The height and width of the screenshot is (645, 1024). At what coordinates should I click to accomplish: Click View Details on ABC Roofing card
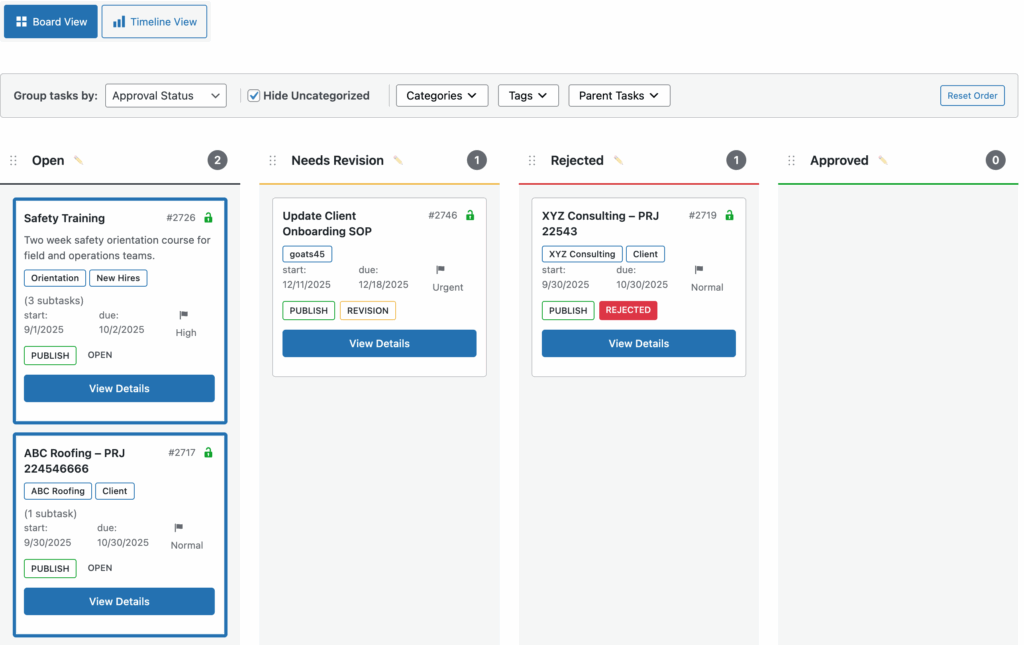click(119, 602)
